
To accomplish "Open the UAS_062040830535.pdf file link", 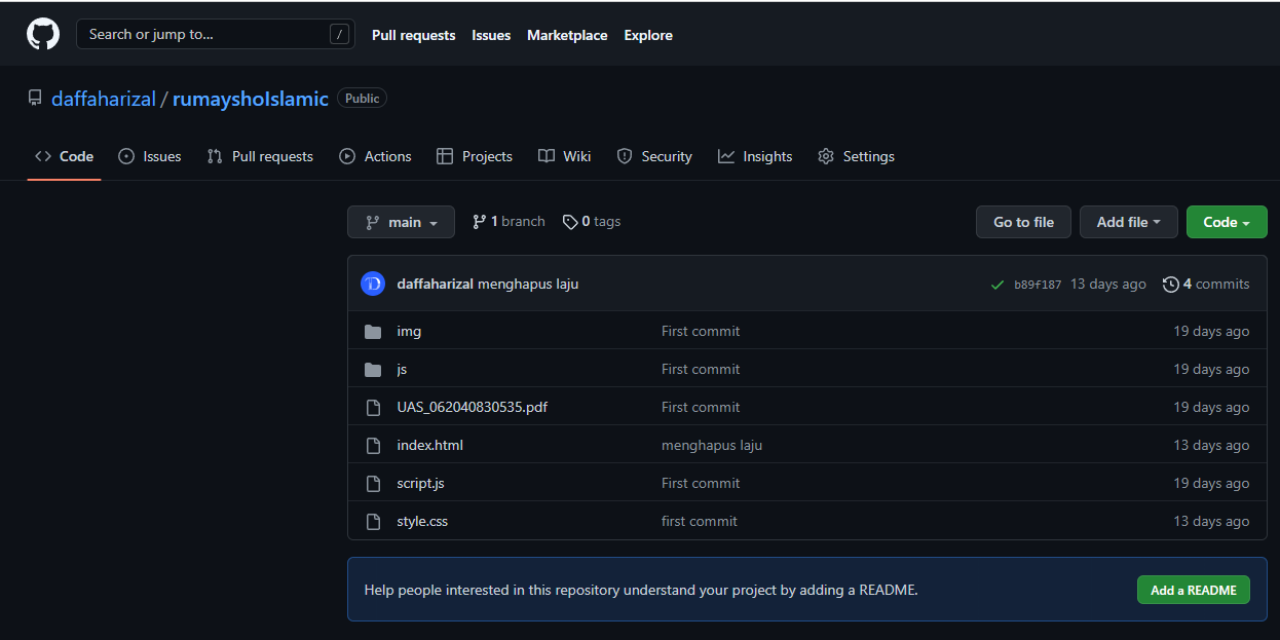I will pyautogui.click(x=471, y=406).
